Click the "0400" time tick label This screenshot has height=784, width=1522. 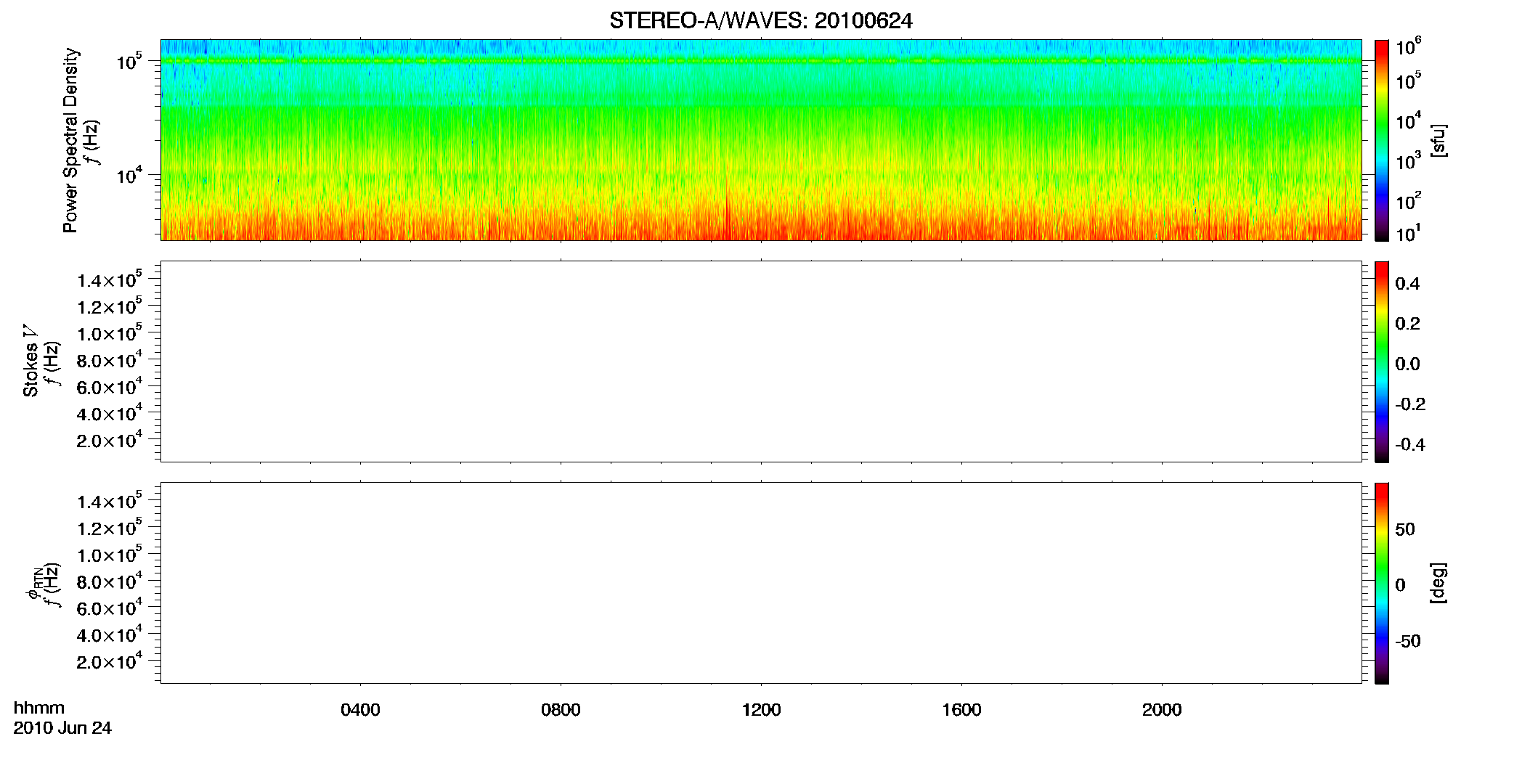click(360, 710)
